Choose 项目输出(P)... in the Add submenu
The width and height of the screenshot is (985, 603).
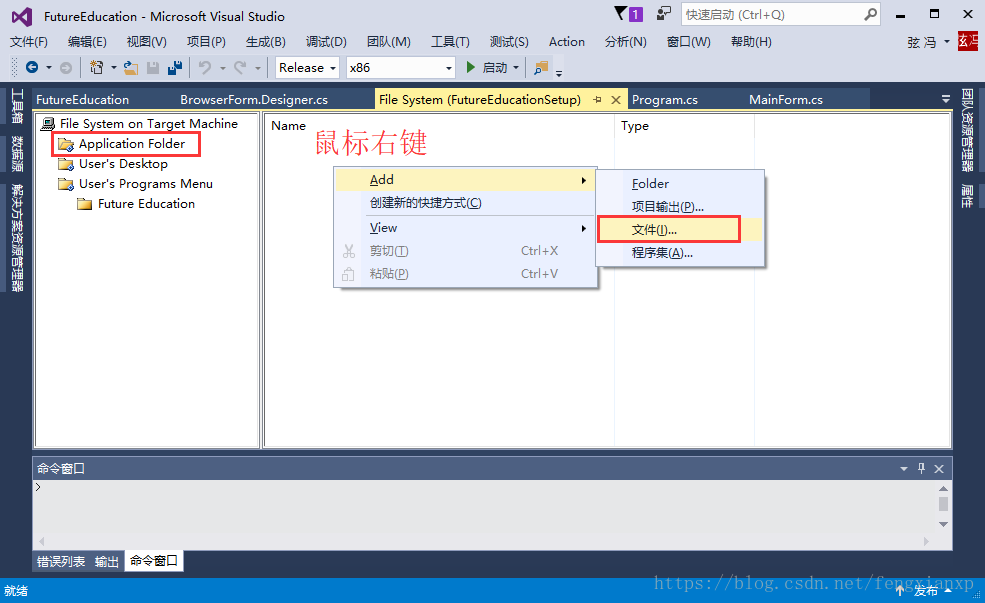pyautogui.click(x=680, y=207)
